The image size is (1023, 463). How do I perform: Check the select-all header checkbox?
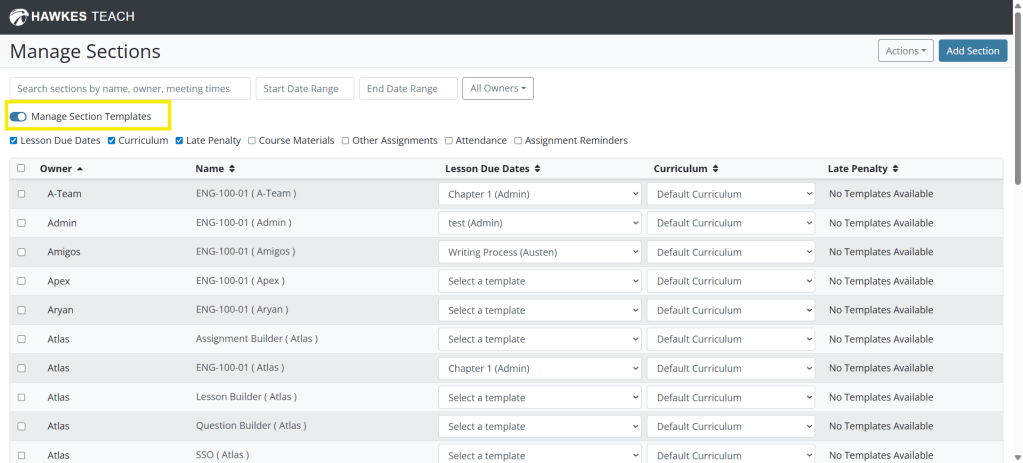click(22, 168)
